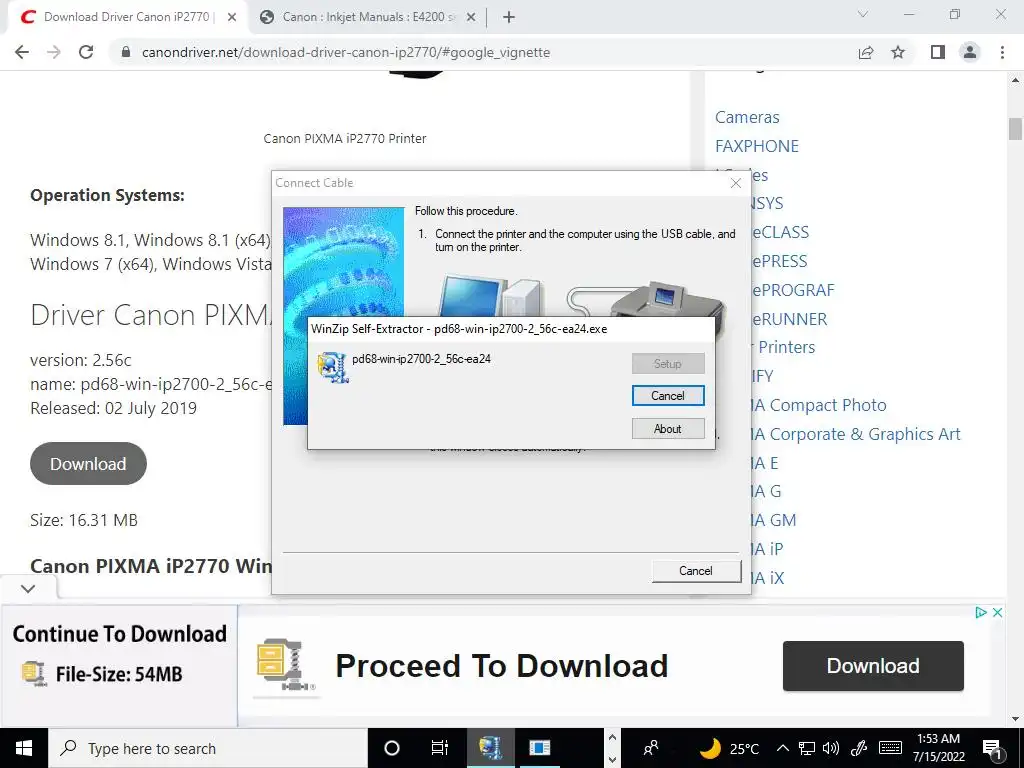Viewport: 1024px width, 768px height.
Task: Click the version: 2.56c text
Action: tap(81, 360)
